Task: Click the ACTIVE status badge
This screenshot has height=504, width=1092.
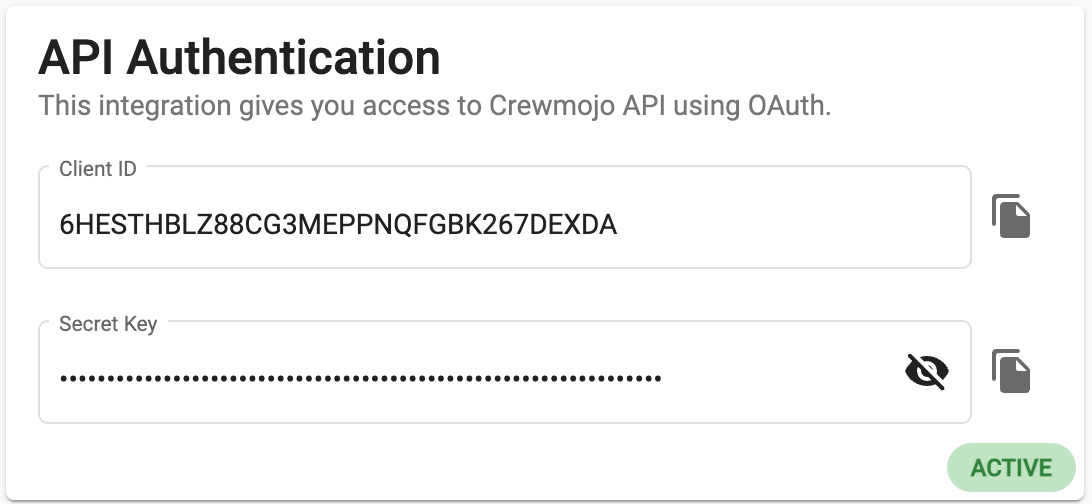Action: (x=1011, y=468)
